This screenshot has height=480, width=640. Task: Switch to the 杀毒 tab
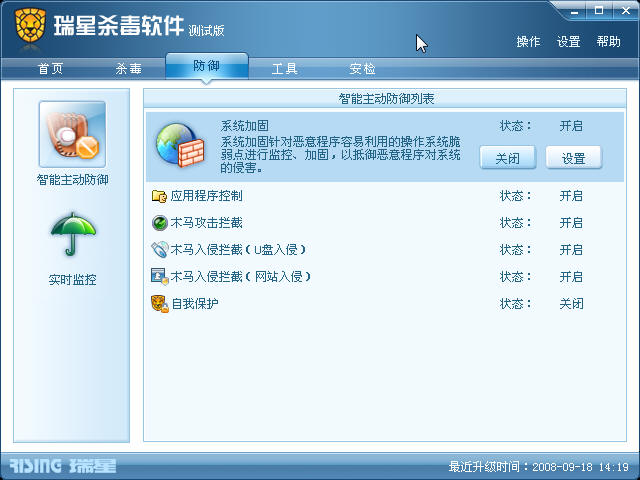[129, 69]
